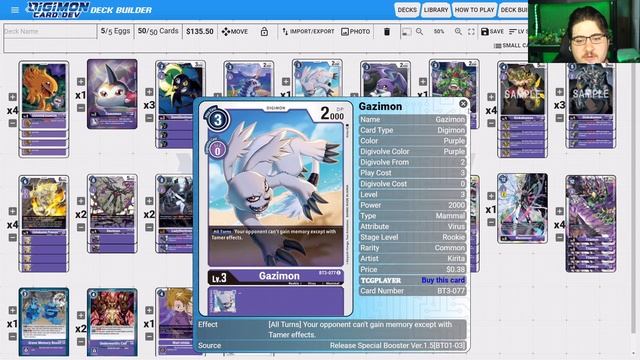The width and height of the screenshot is (640, 360).
Task: Click the Deck Name input field
Action: tap(50, 31)
